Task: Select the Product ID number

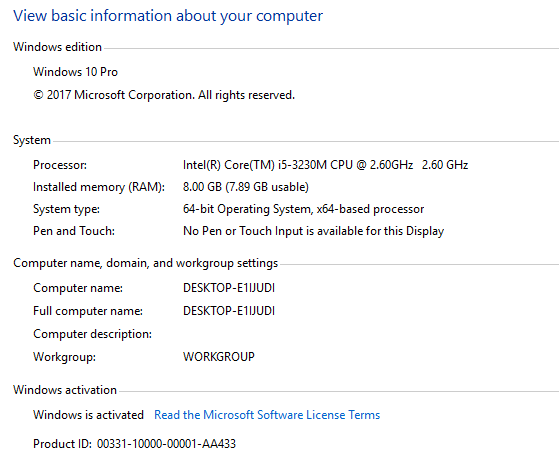Action: pos(166,444)
